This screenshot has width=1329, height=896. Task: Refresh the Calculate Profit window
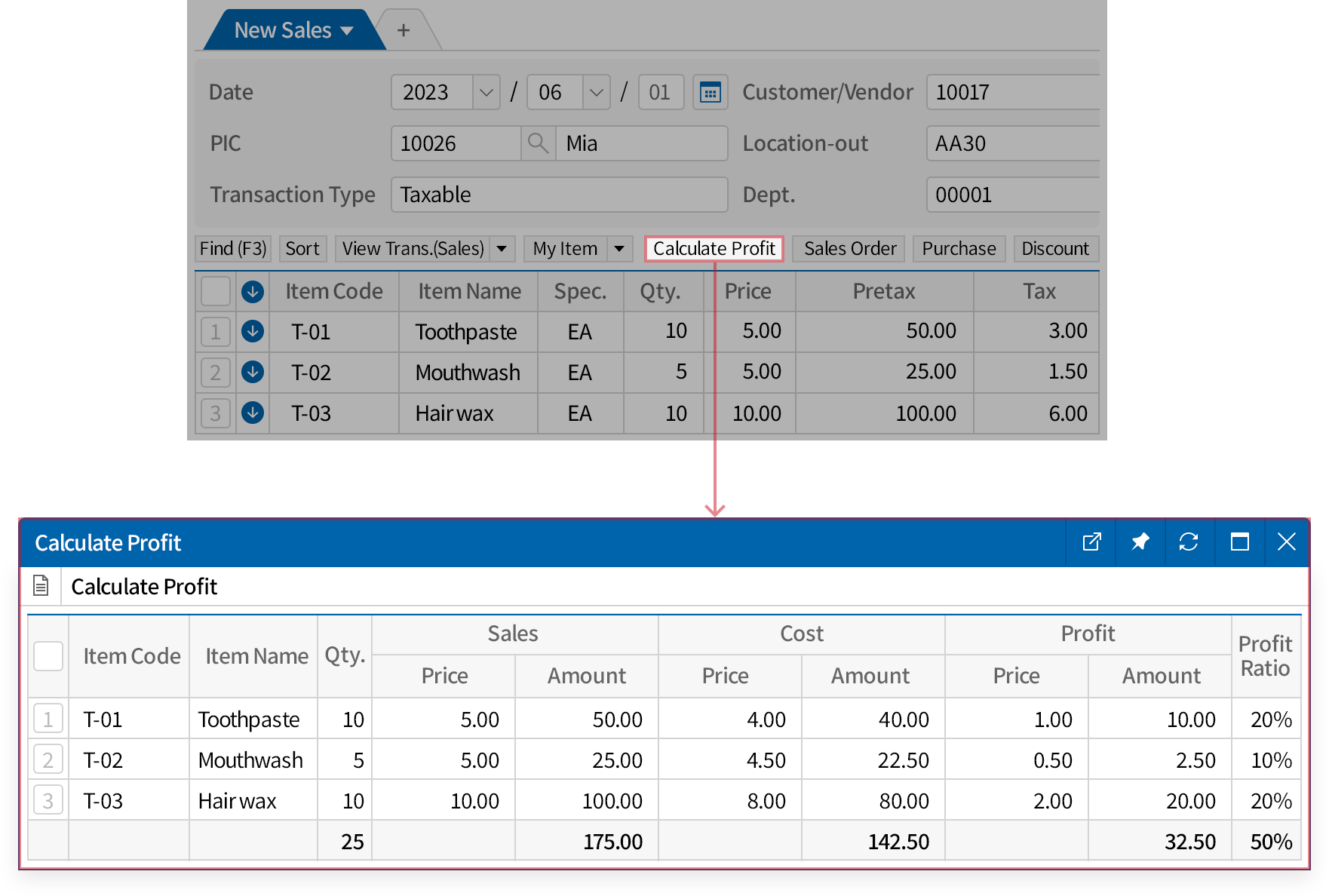(x=1189, y=542)
